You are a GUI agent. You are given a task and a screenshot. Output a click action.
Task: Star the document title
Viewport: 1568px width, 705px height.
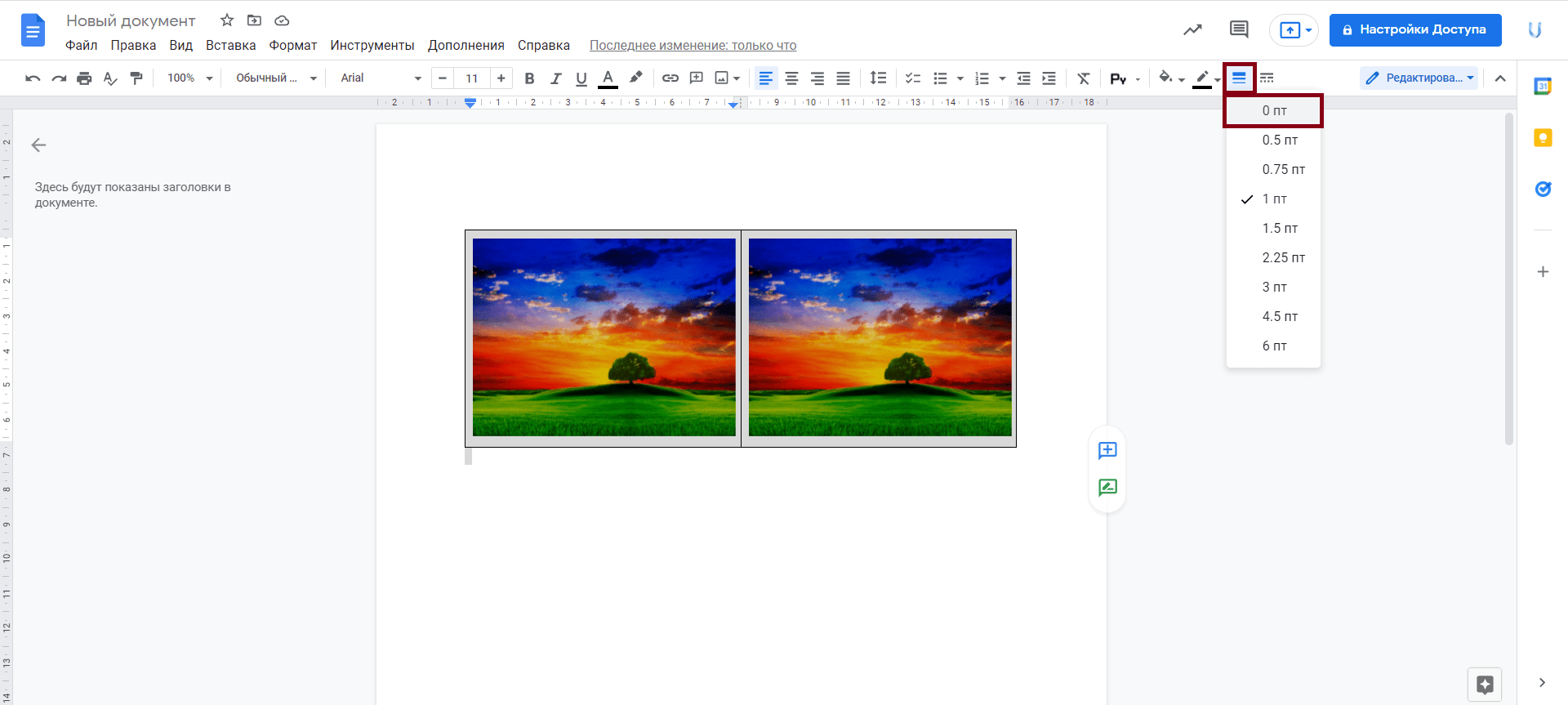(227, 20)
